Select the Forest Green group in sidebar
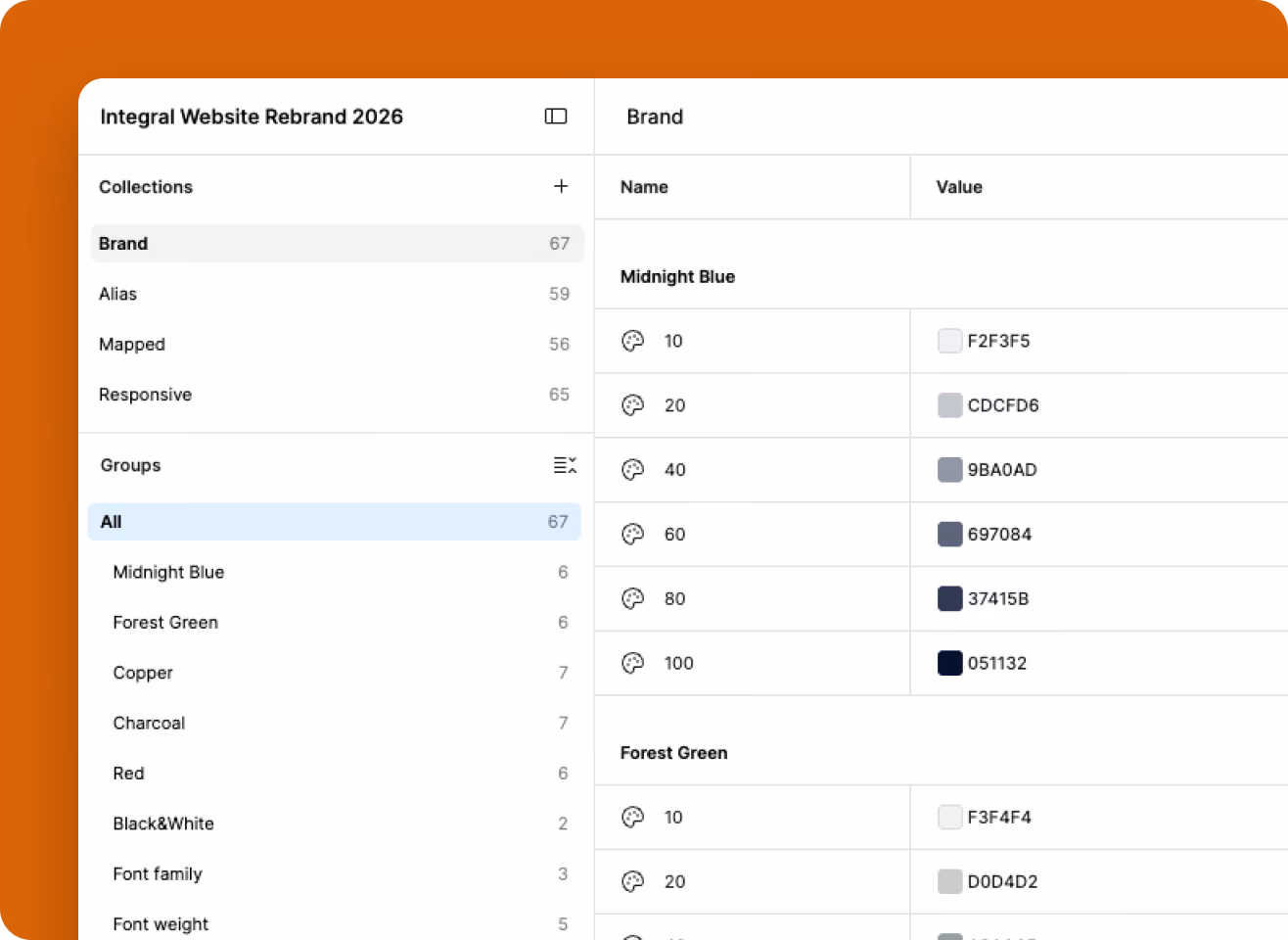Screen dimensions: 1288x940 click(335, 623)
